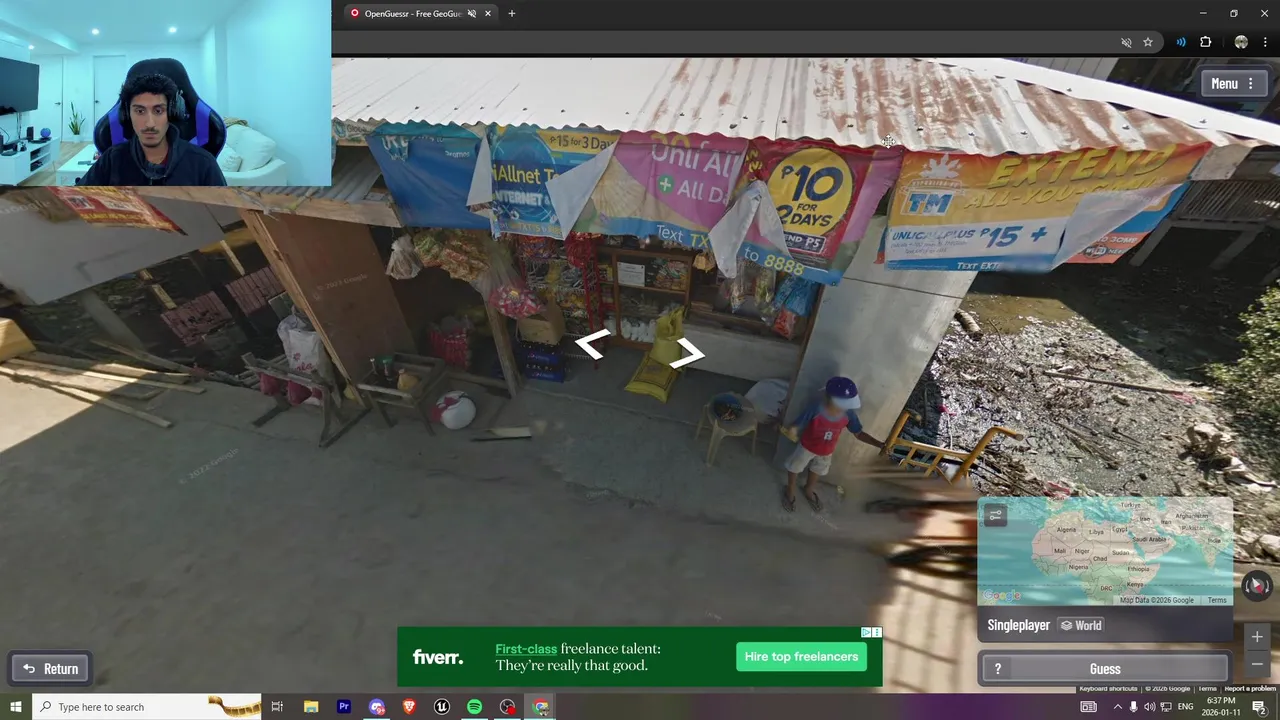1280x720 pixels.
Task: Open the Windows Start menu
Action: (15, 707)
